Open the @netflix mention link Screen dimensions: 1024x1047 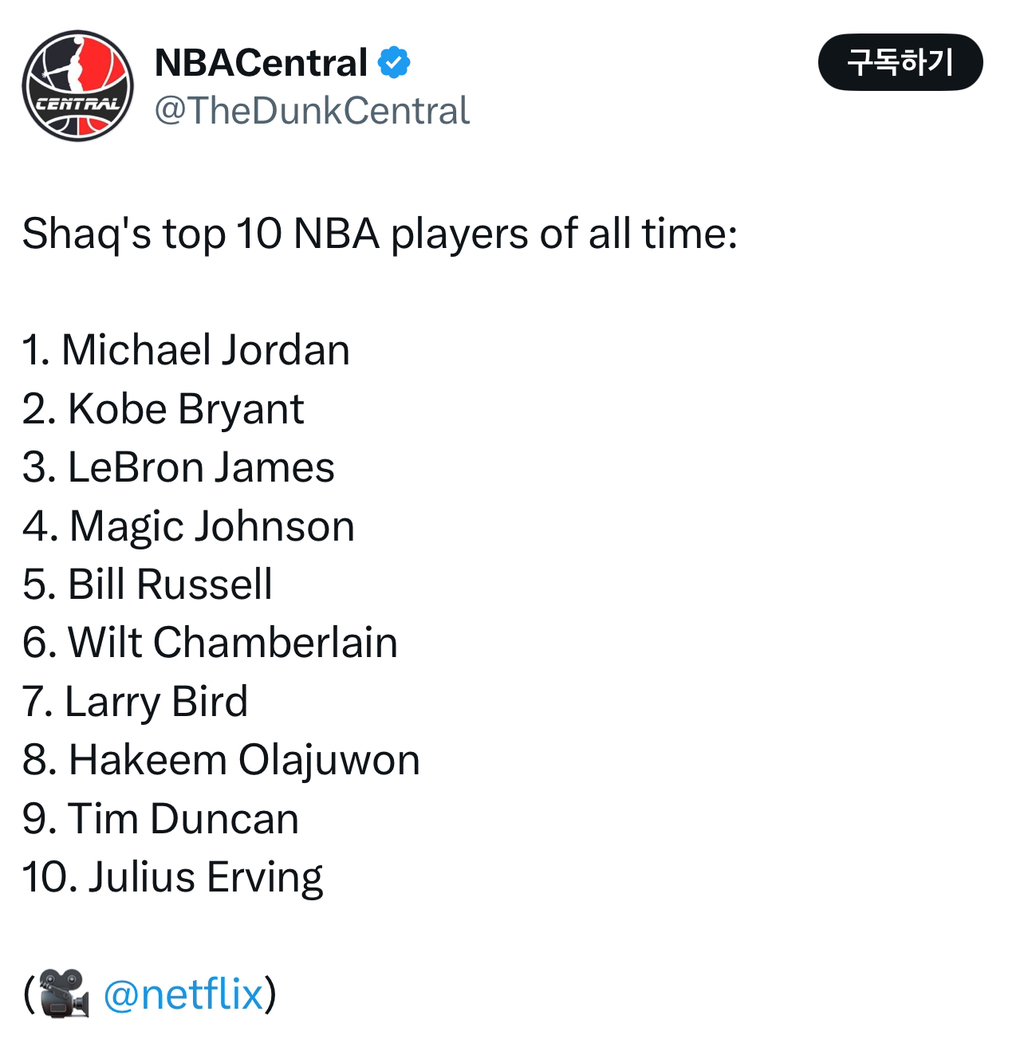pos(183,994)
